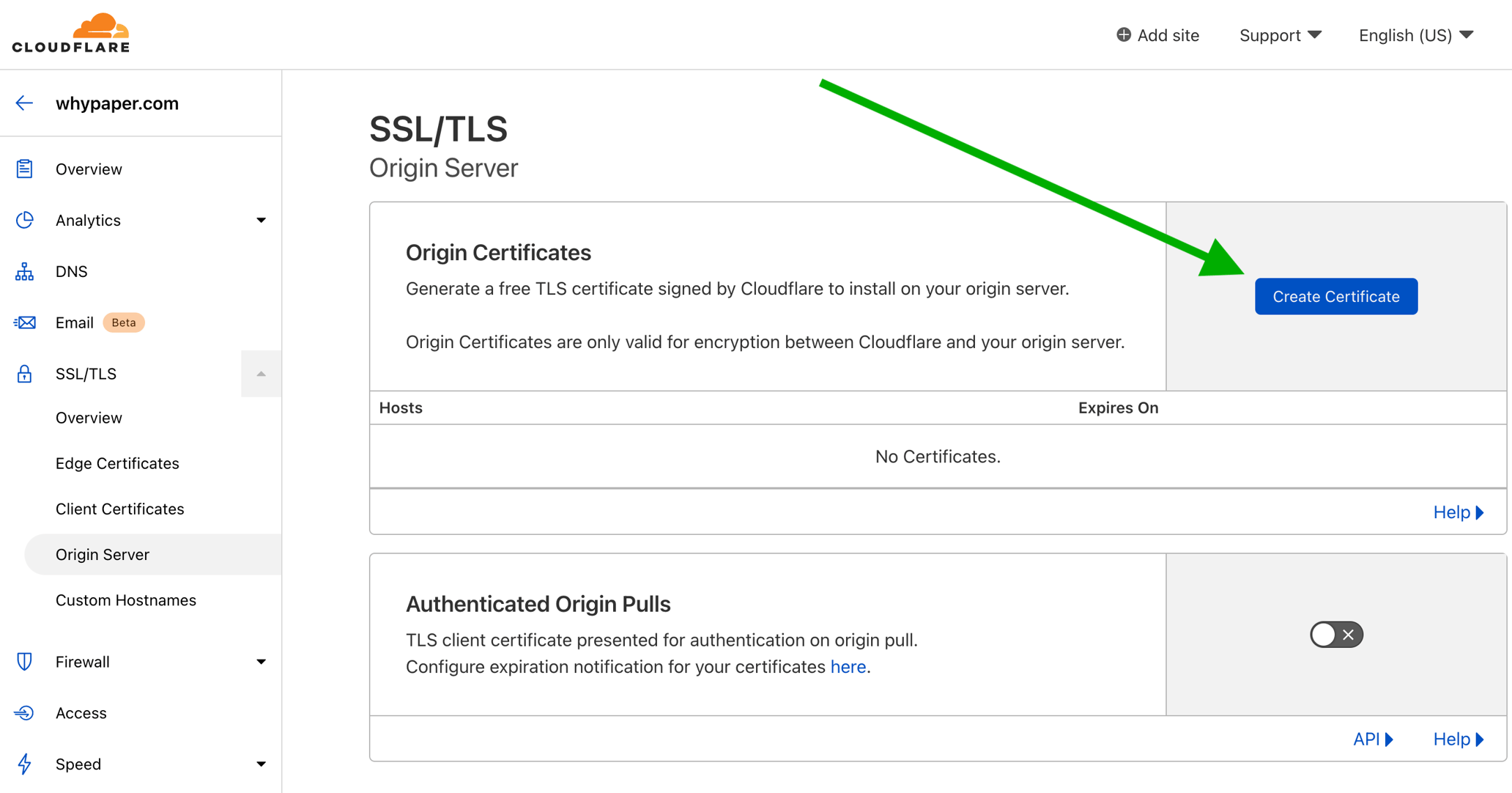
Task: Click the 'here' expiration notification link
Action: click(848, 667)
